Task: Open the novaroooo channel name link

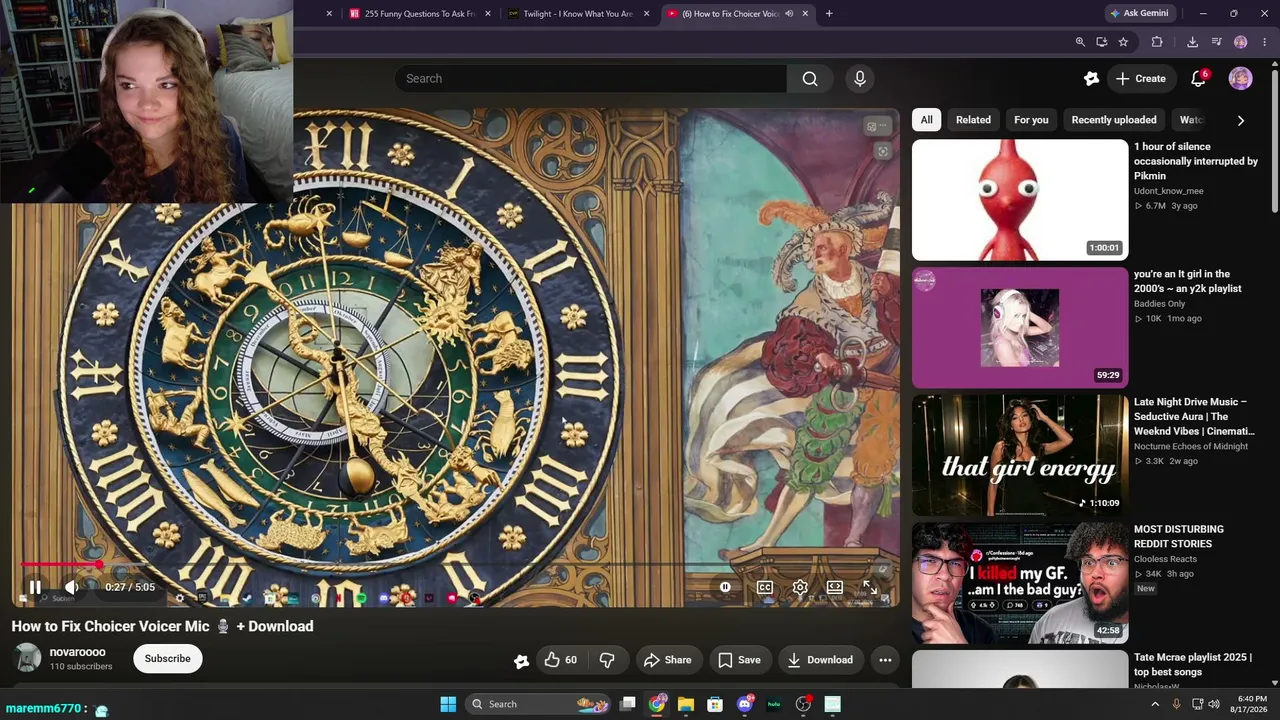Action: [77, 652]
